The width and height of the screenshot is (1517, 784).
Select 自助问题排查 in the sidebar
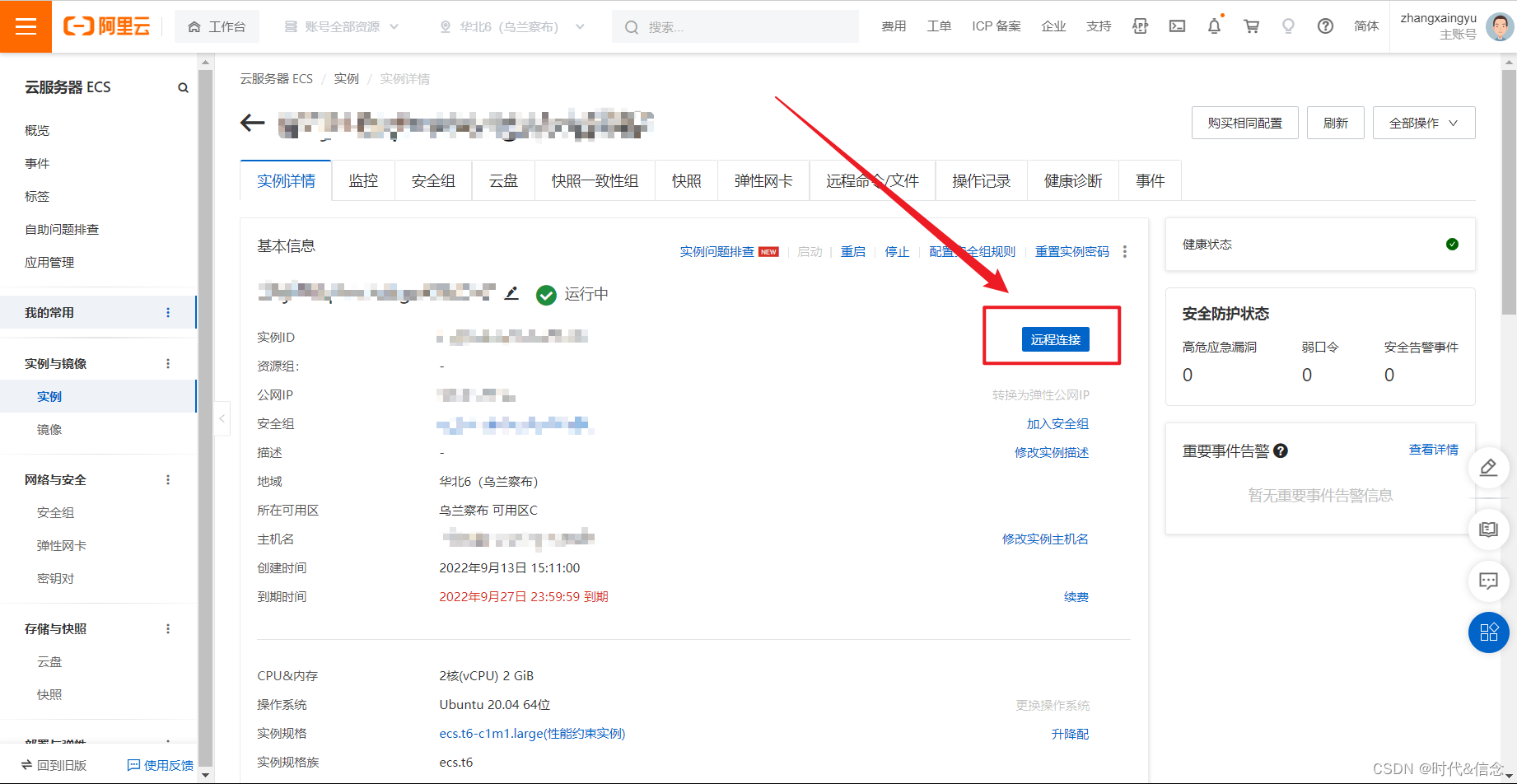pos(62,229)
